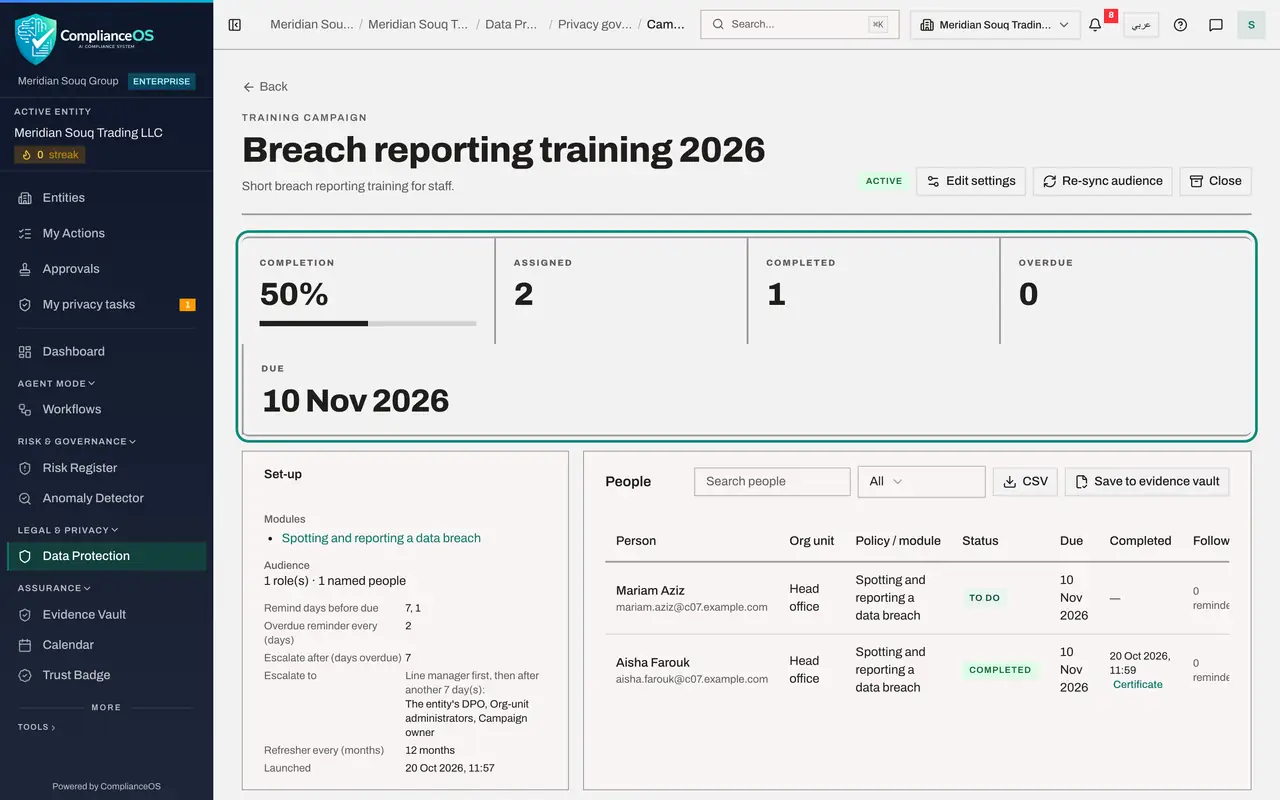Go to Entities in the sidebar
This screenshot has width=1280, height=800.
click(x=106, y=198)
